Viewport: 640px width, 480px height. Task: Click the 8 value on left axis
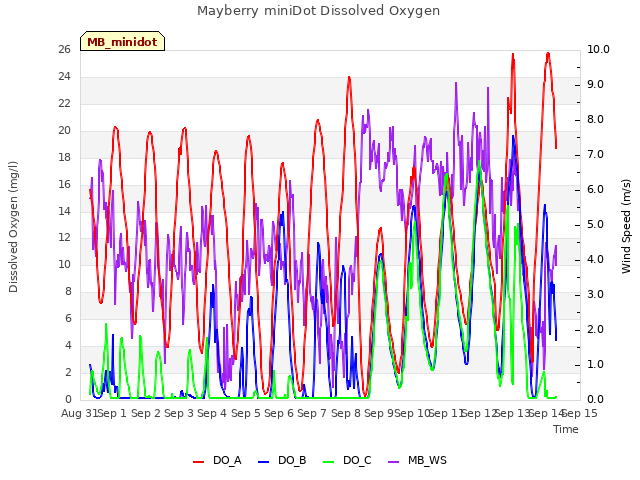coord(68,291)
